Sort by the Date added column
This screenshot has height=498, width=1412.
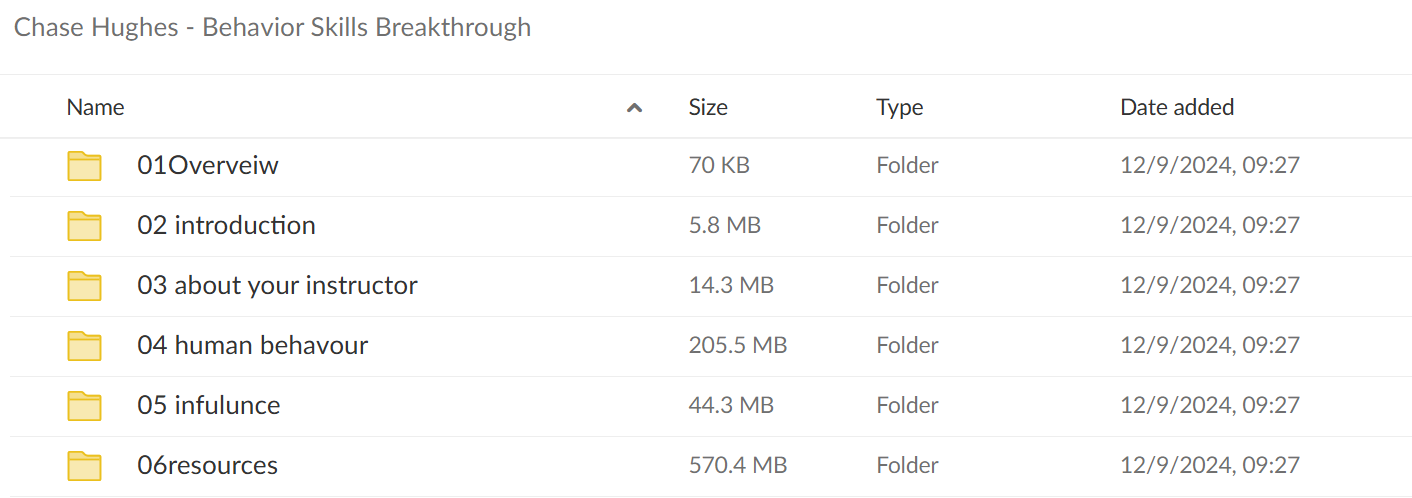[1177, 107]
